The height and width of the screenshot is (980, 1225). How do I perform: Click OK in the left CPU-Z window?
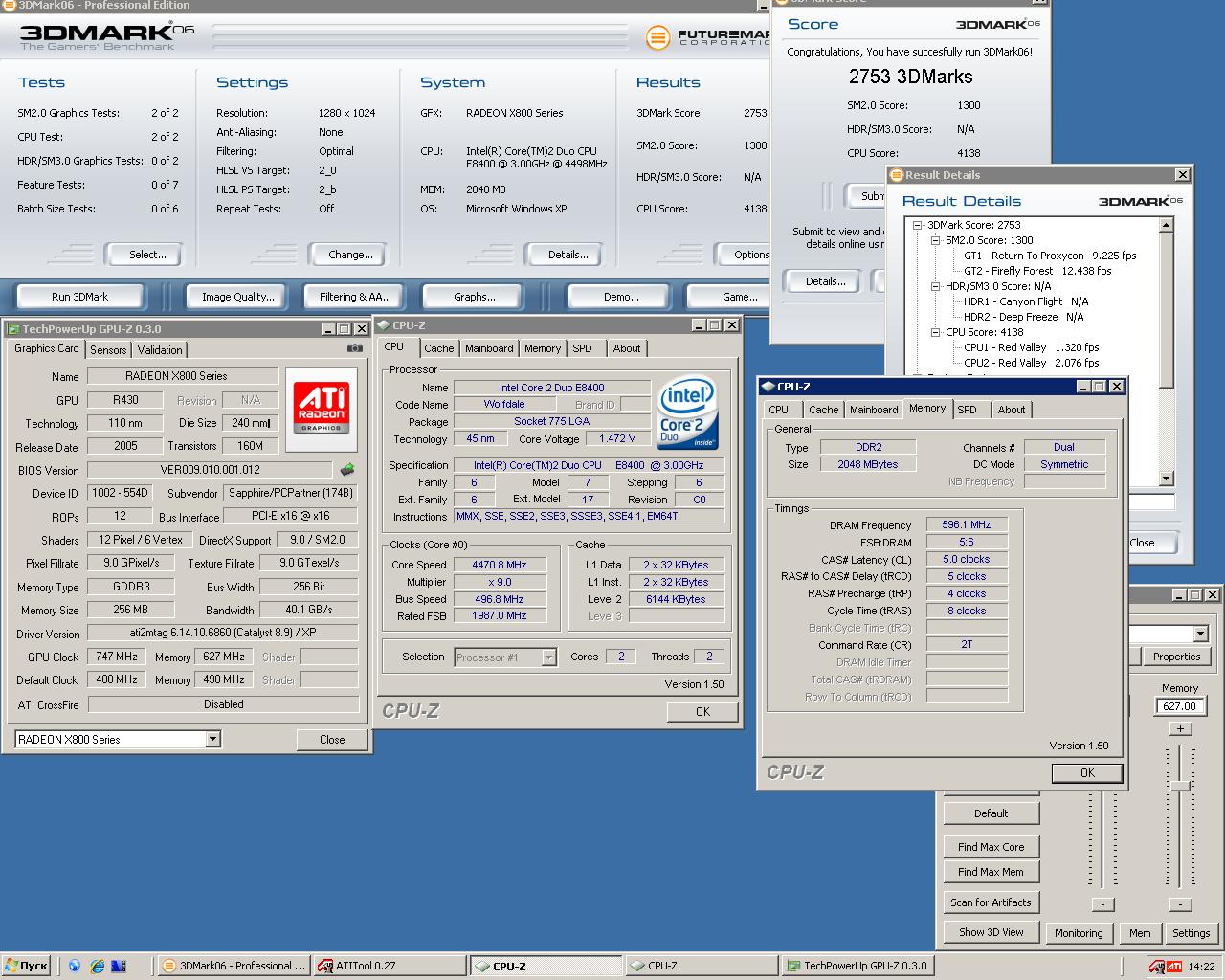pyautogui.click(x=702, y=712)
